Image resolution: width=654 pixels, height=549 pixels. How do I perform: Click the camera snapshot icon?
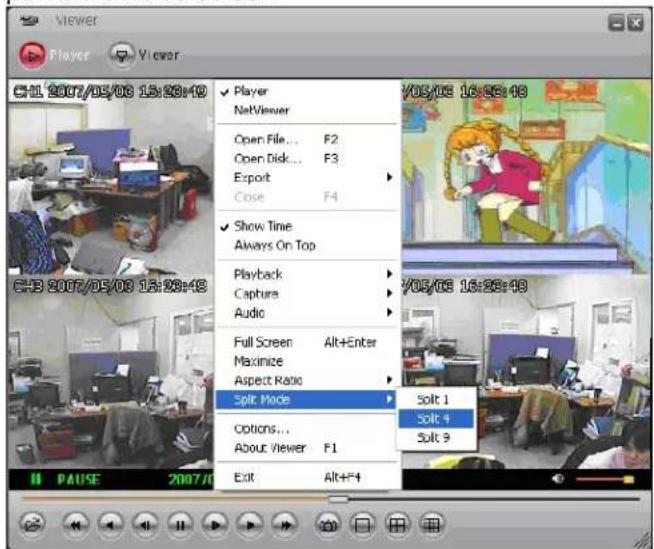[325, 522]
